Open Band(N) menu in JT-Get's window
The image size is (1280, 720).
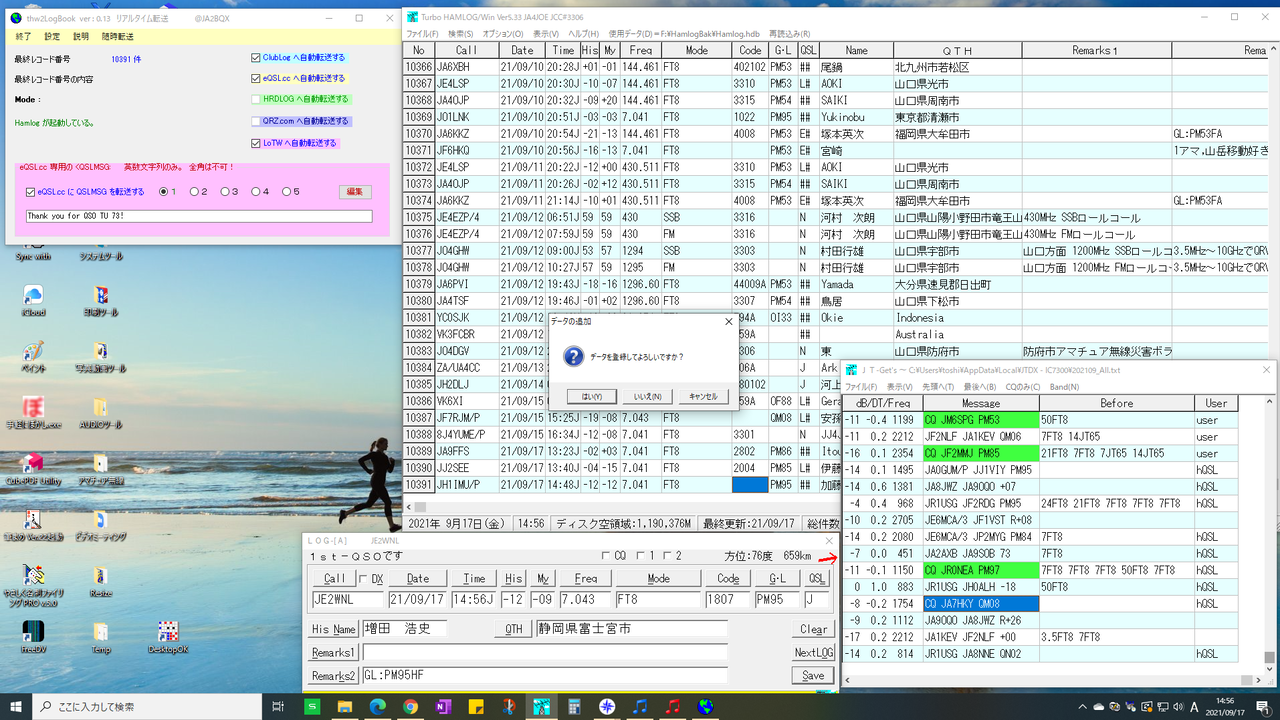(1064, 386)
